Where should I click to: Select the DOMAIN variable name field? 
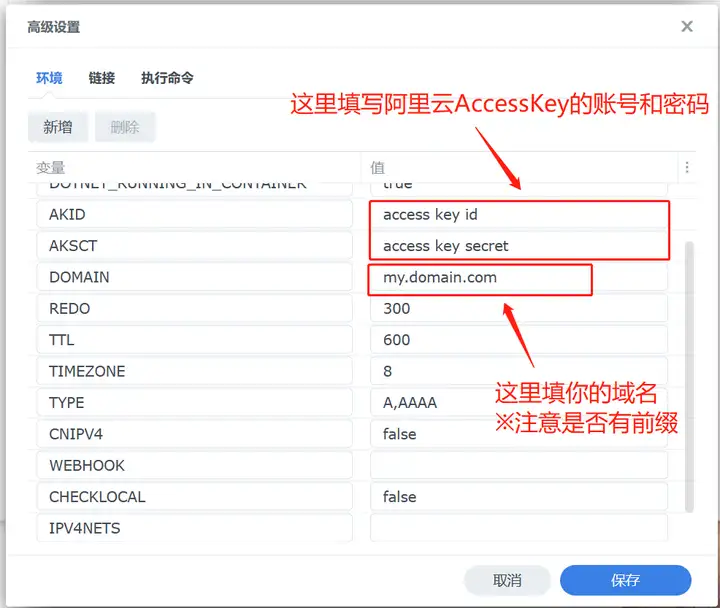point(194,277)
